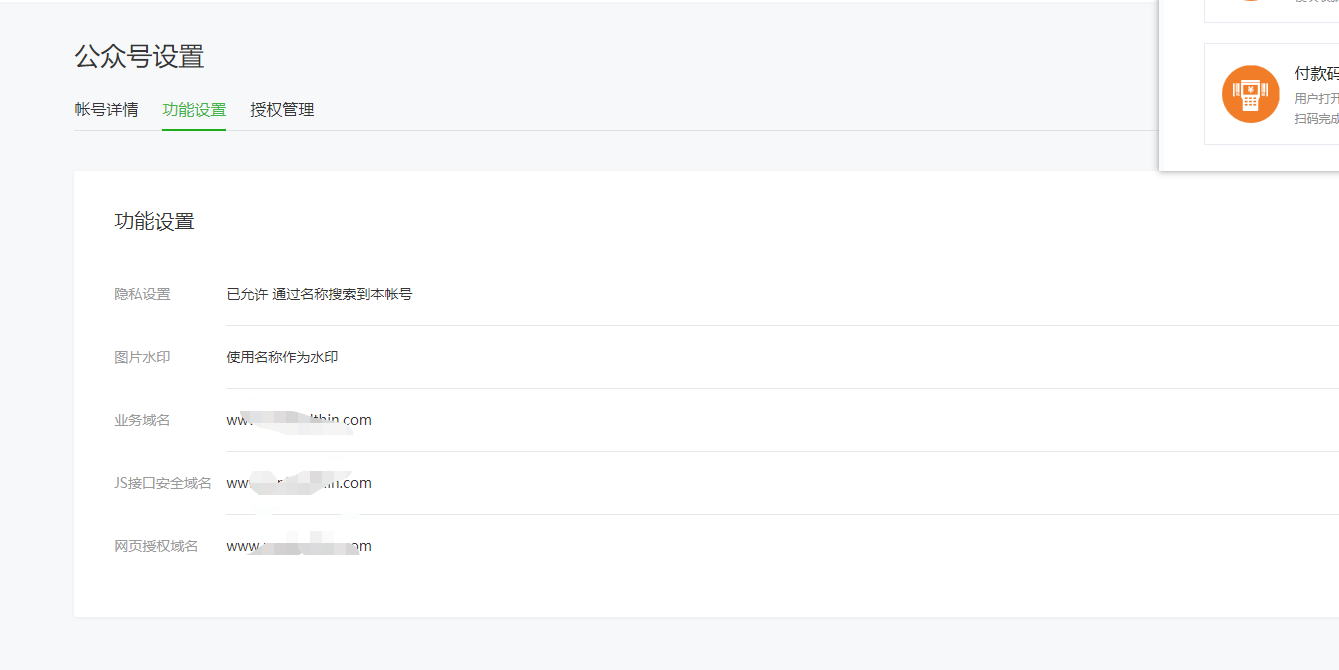
Task: Click the 功能设置 section heading
Action: (154, 222)
